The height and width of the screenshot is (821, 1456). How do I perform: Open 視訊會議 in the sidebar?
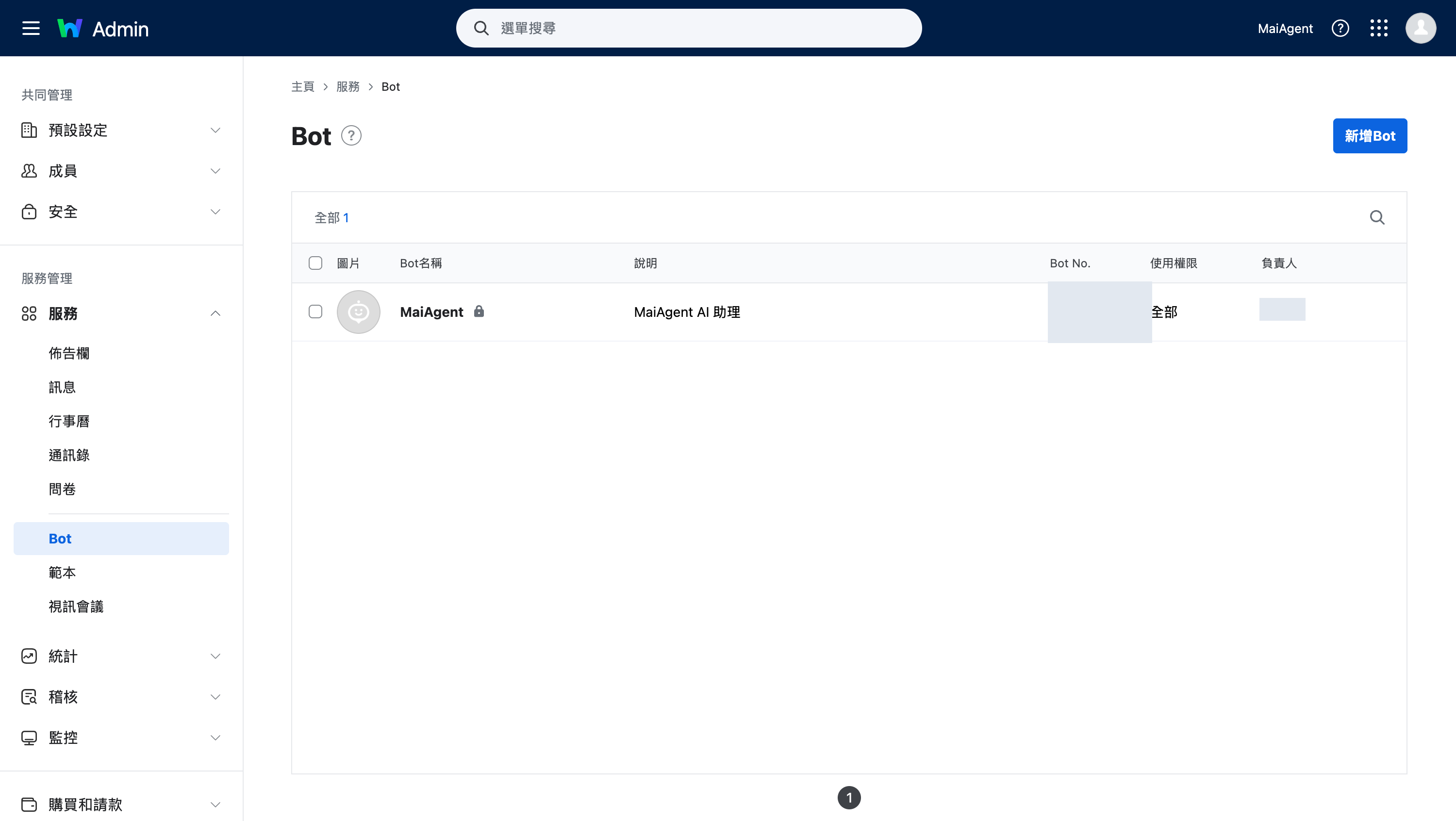click(76, 606)
